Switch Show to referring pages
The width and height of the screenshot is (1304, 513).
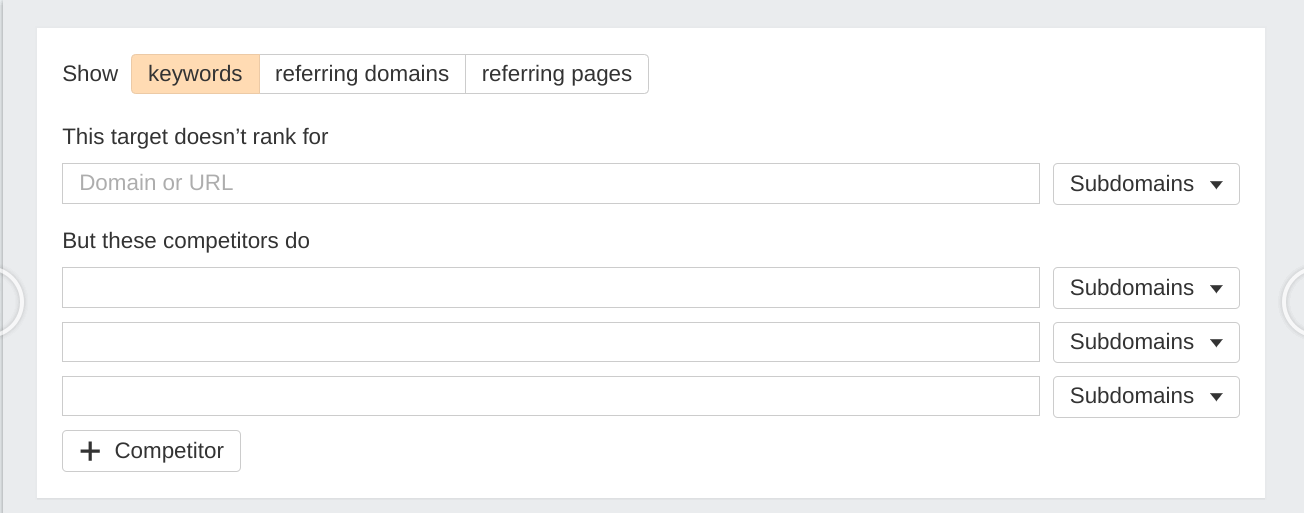pos(557,74)
